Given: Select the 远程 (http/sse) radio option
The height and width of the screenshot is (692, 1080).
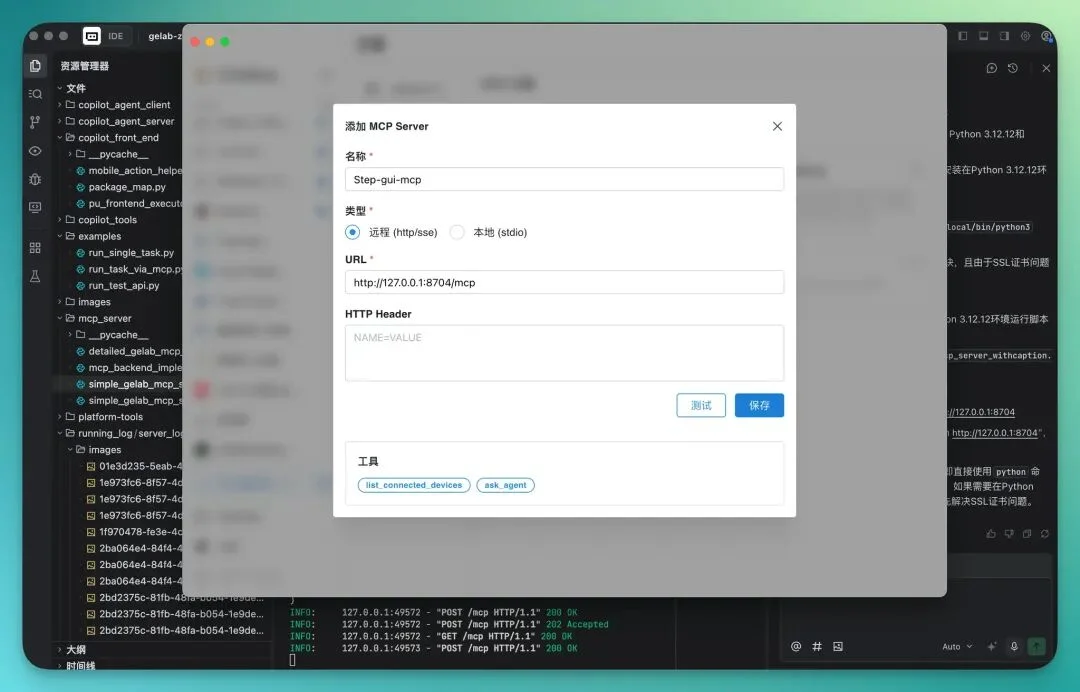Looking at the screenshot, I should point(352,232).
